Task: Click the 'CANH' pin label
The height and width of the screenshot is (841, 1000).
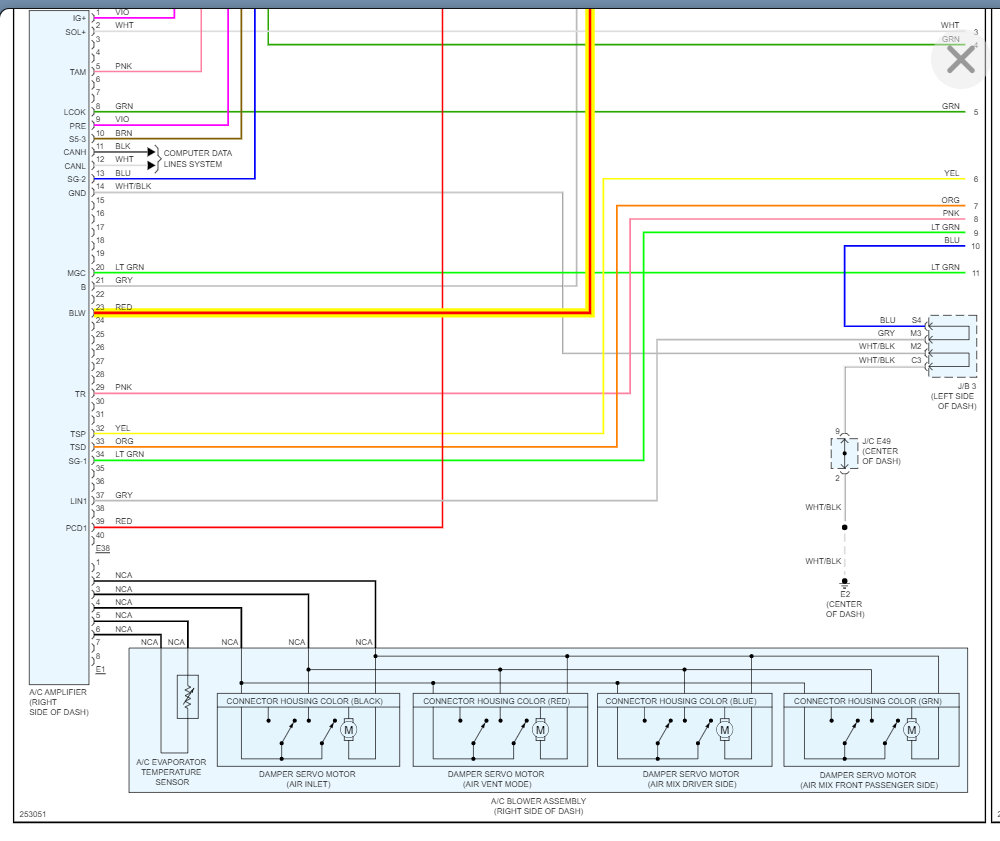Action: click(75, 152)
